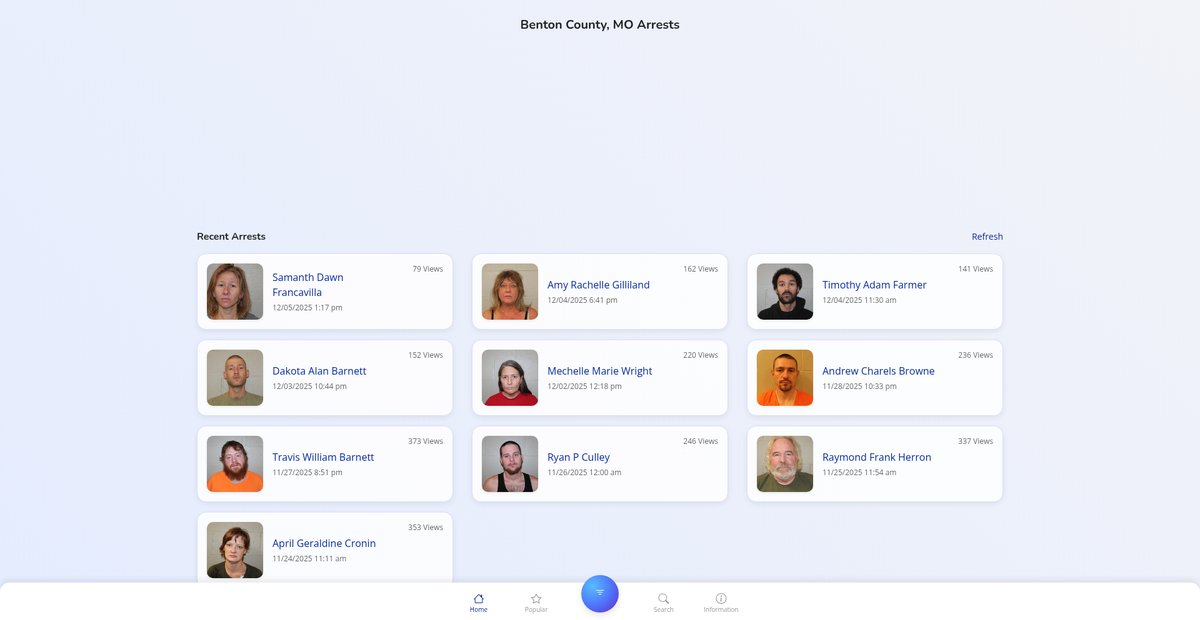Click the '373 Views' count
1200x620 pixels.
click(x=426, y=441)
